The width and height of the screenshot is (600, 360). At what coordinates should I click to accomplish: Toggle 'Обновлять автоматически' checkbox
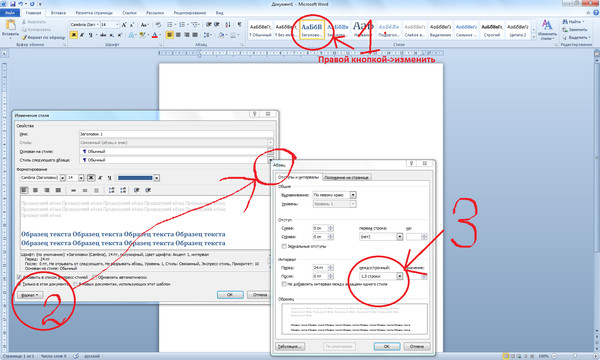coord(95,277)
